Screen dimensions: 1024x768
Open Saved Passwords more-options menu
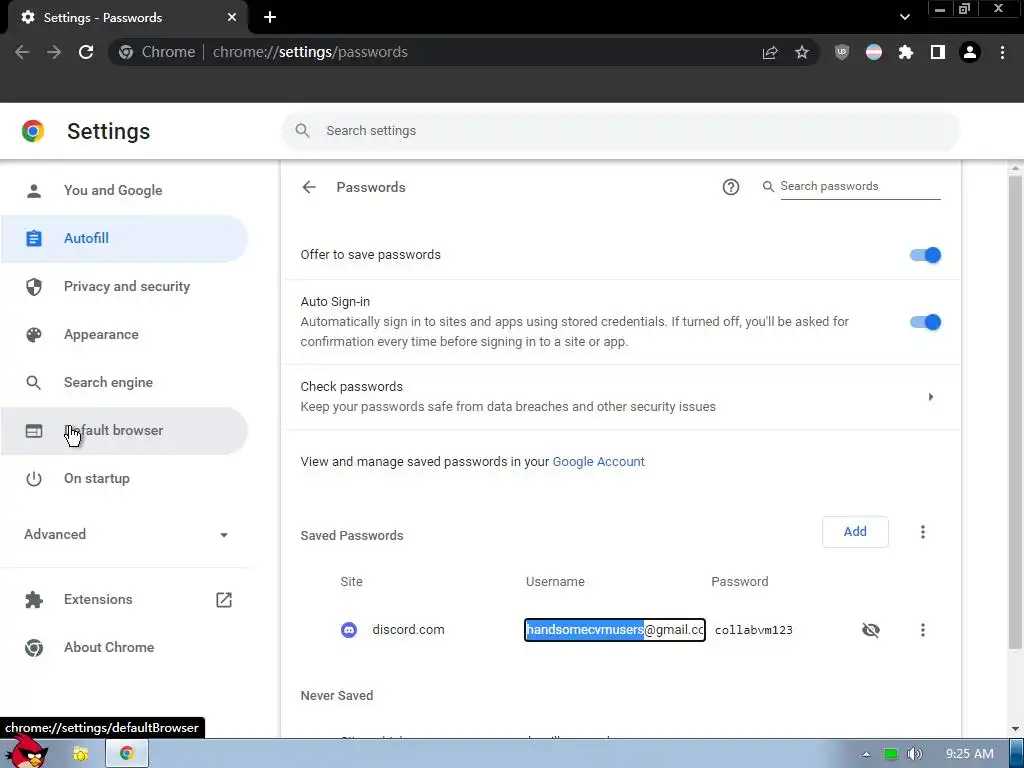(923, 532)
